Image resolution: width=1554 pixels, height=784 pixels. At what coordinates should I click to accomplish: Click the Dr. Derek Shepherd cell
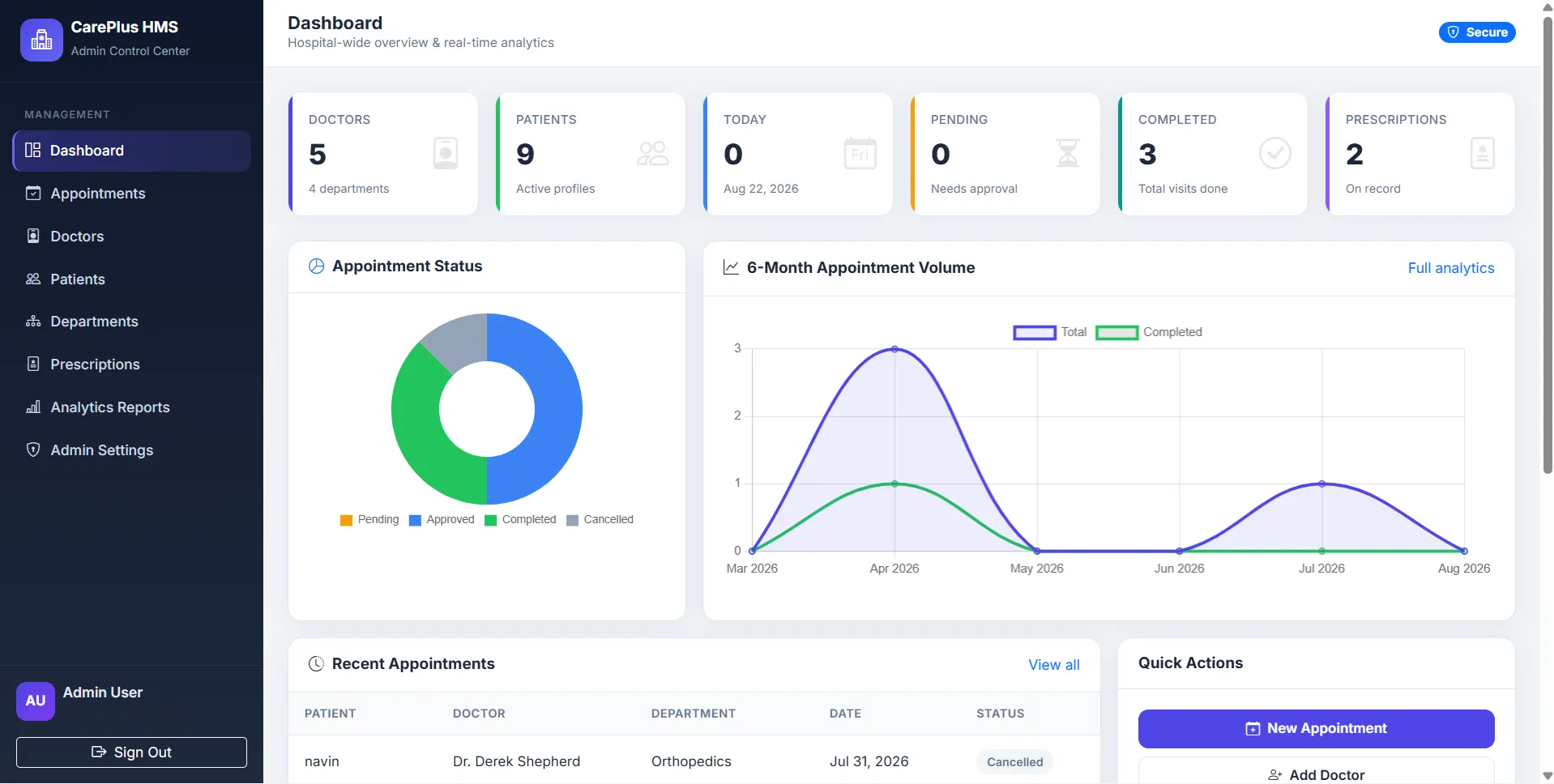click(x=516, y=761)
